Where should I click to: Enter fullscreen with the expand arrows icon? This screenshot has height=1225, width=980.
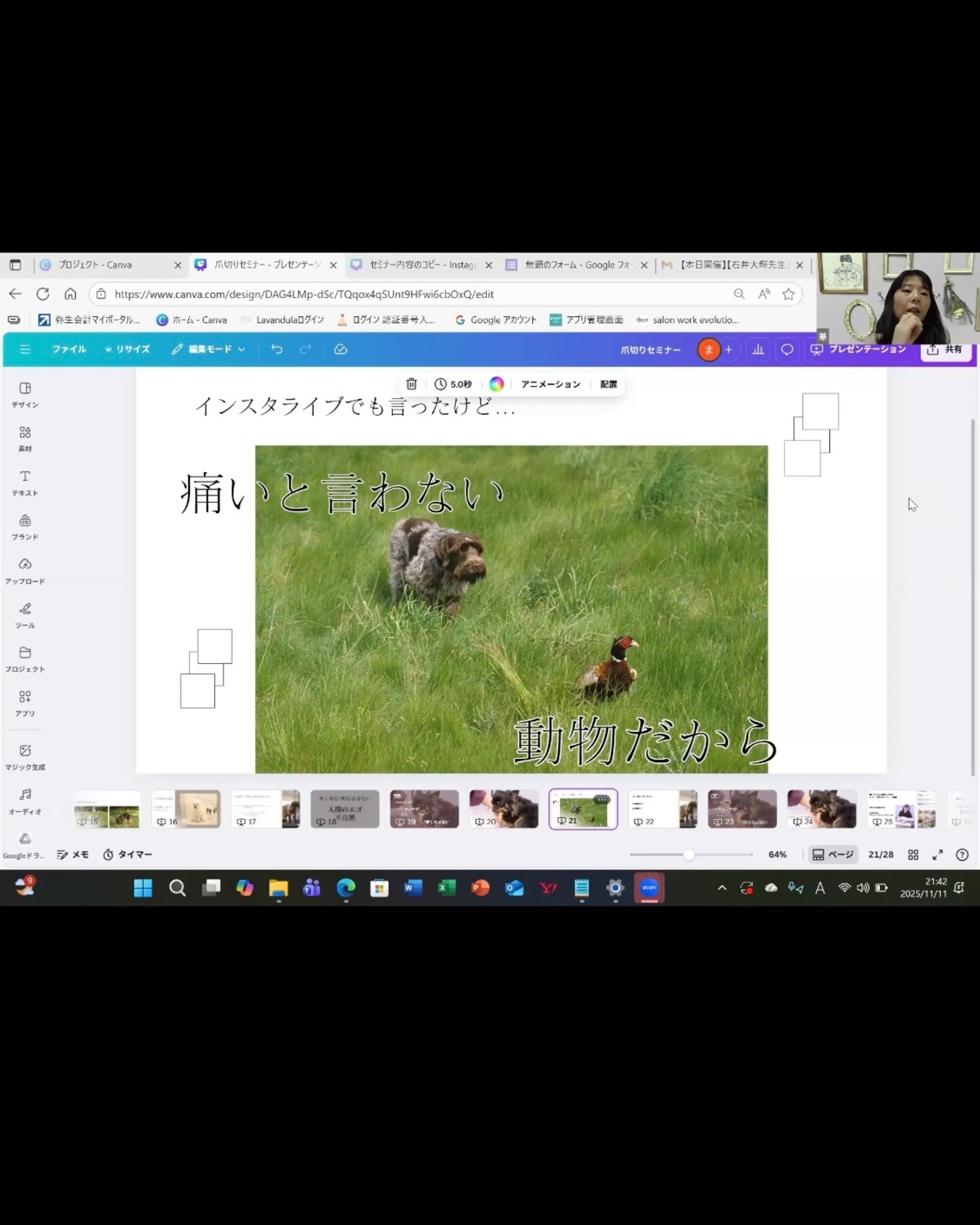tap(937, 854)
